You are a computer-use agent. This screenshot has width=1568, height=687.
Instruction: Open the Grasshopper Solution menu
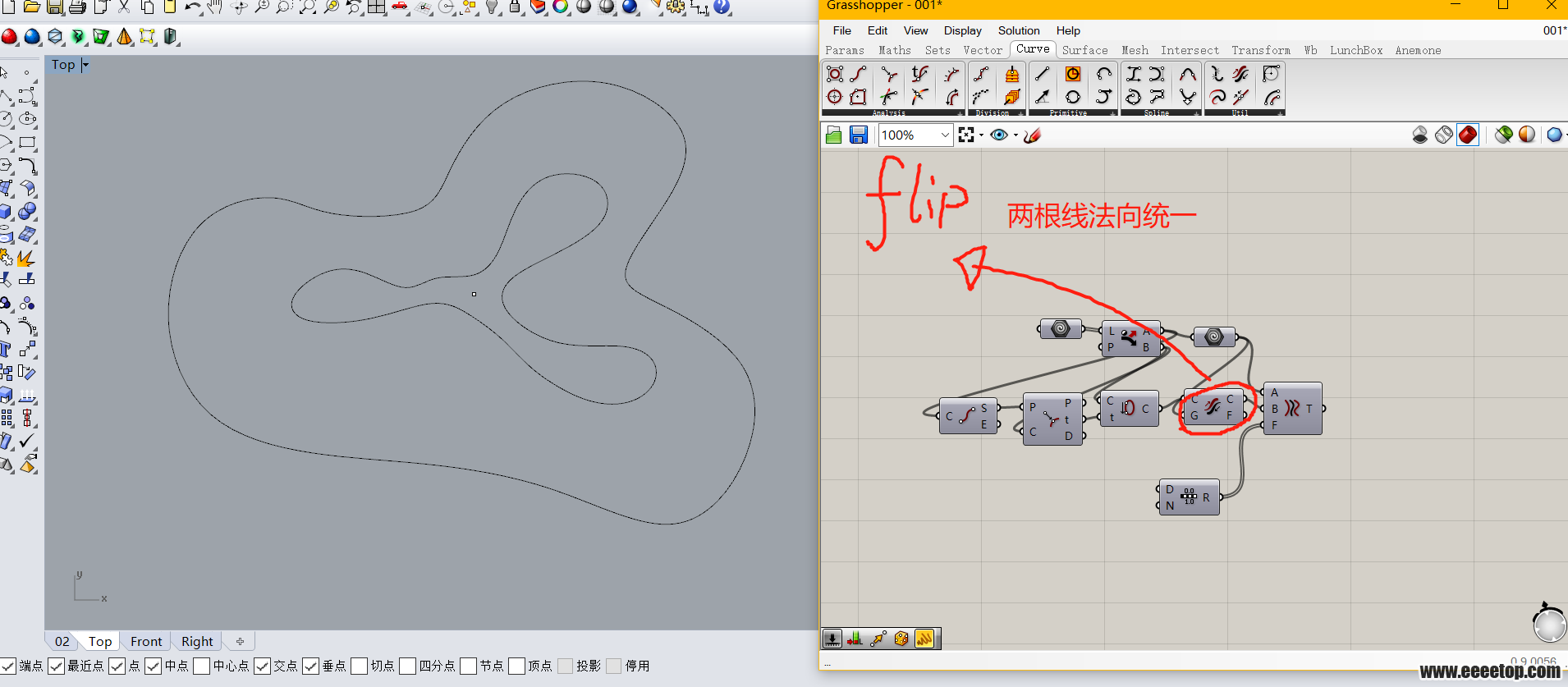(1019, 30)
